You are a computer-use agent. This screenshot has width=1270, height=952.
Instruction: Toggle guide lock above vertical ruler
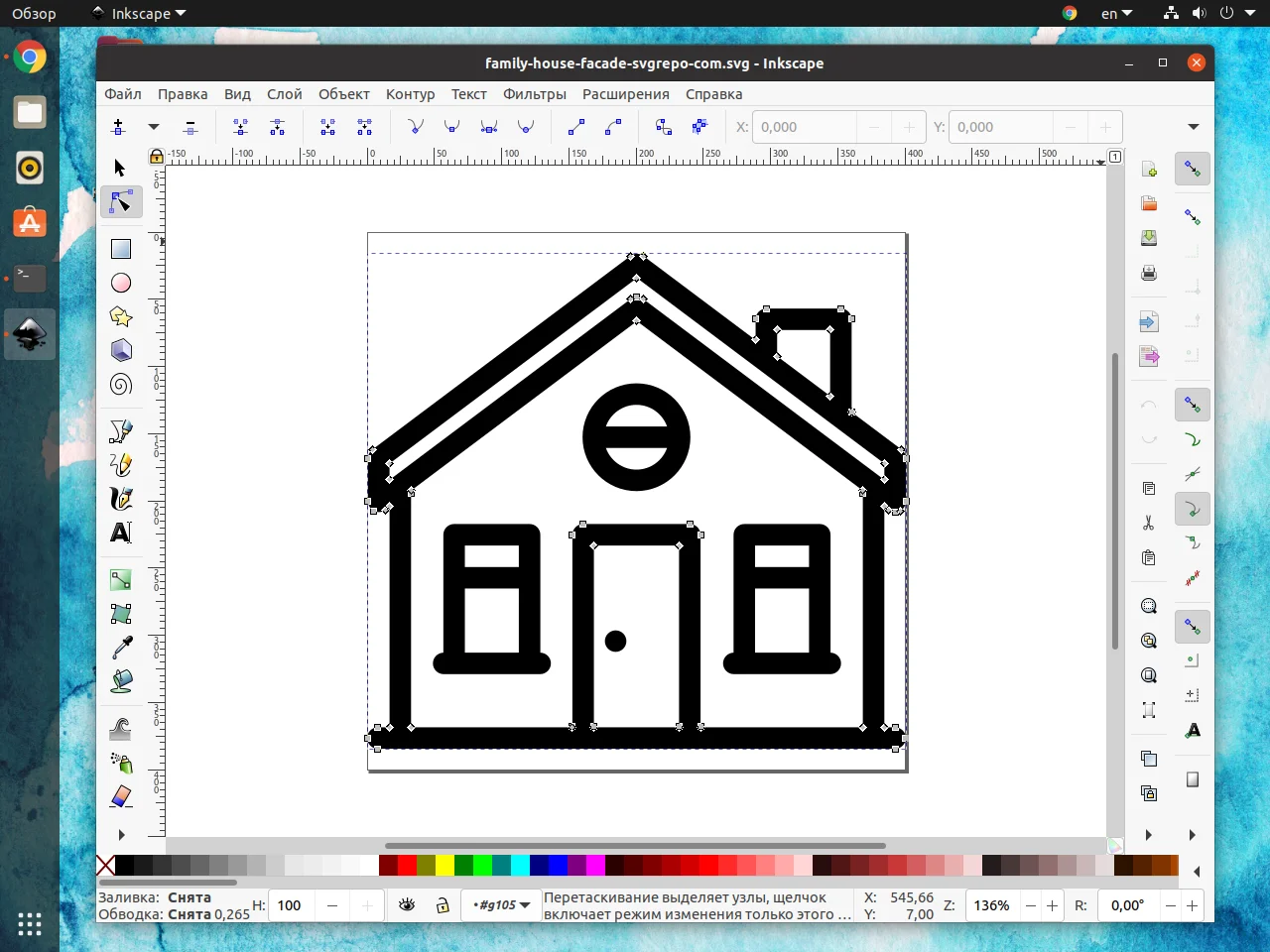156,156
